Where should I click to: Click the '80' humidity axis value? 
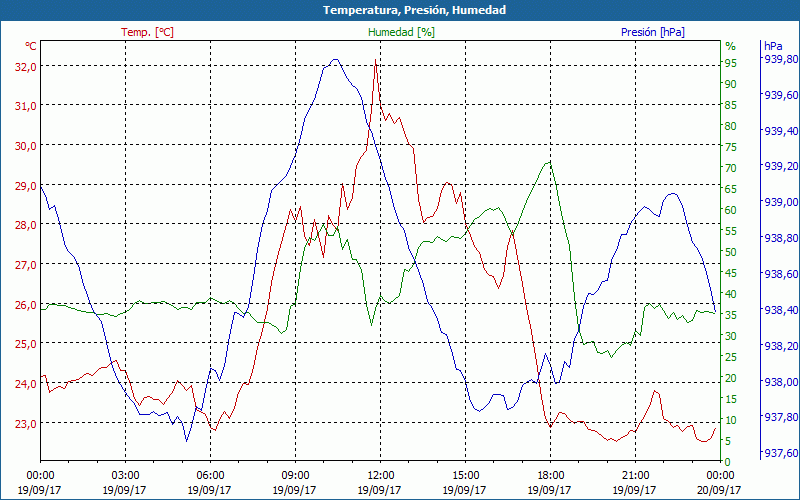tap(731, 126)
